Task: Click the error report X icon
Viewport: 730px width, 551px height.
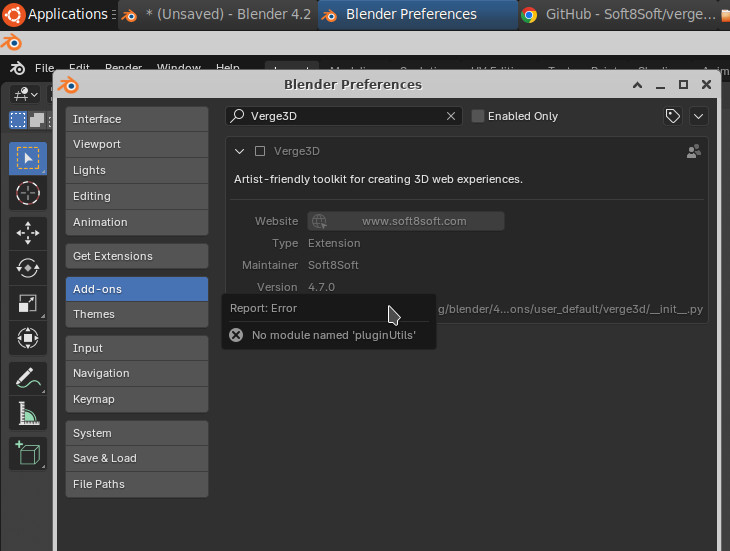Action: click(x=236, y=335)
